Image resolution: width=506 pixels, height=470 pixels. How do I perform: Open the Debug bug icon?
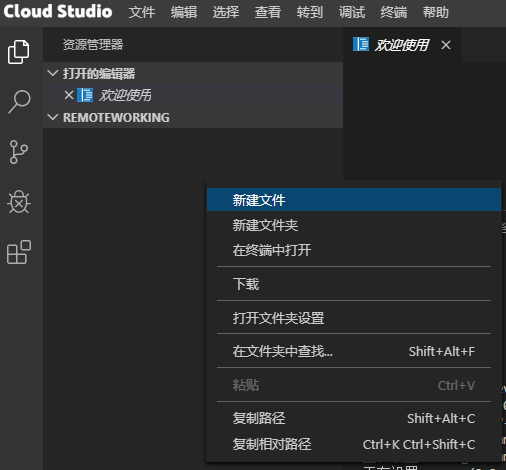point(19,202)
